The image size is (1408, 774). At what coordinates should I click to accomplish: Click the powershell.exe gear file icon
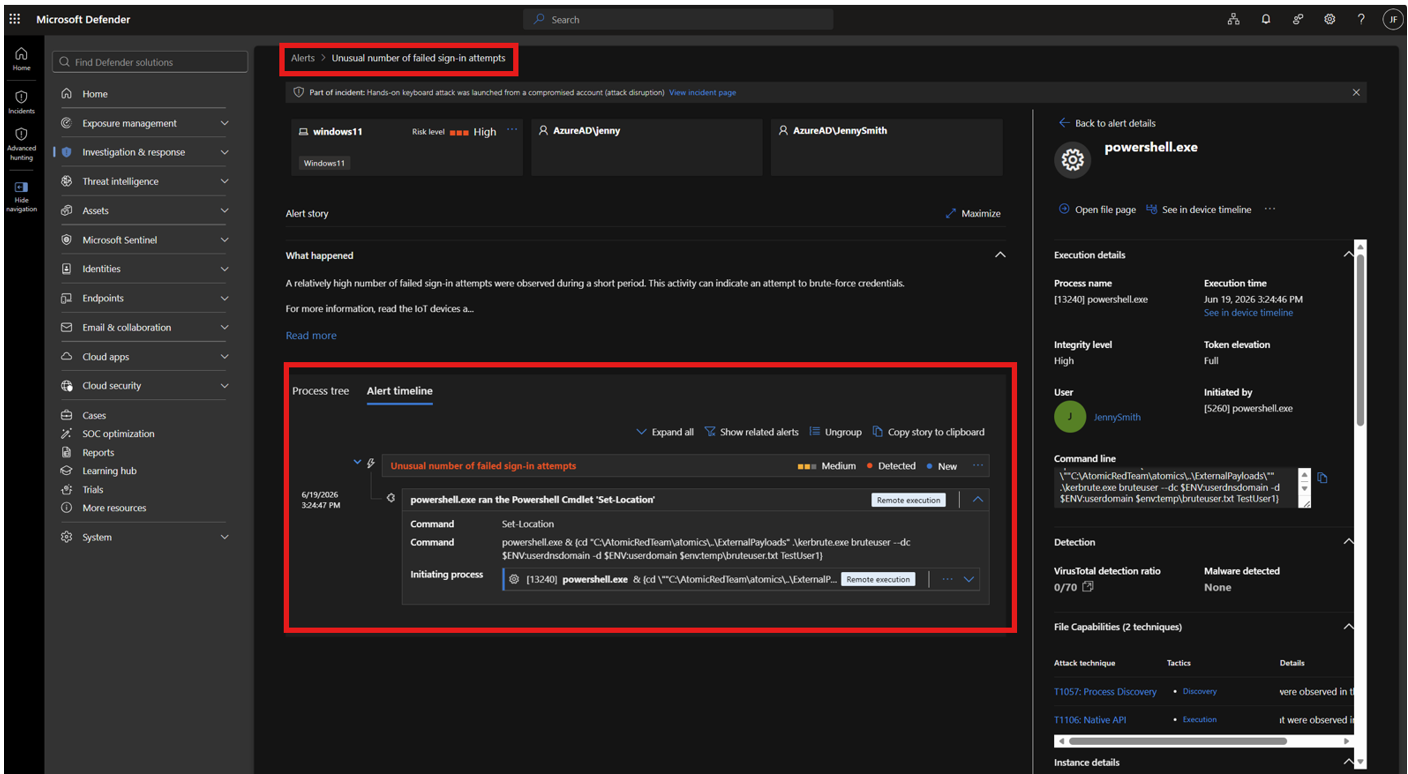(1073, 159)
